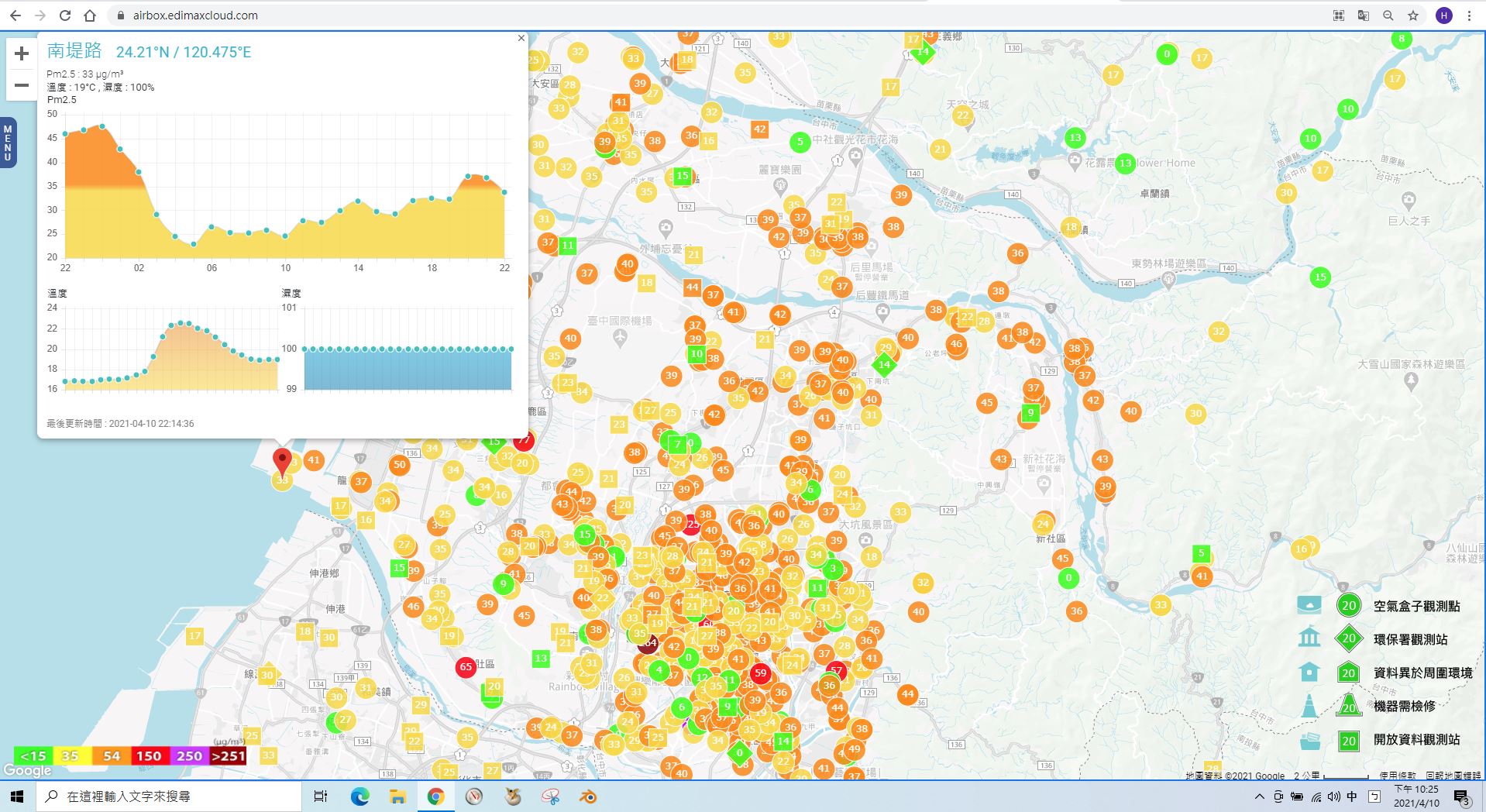Screen dimensions: 1486x812
Task: Select the green 5 square marker at right
Action: (x=1202, y=553)
